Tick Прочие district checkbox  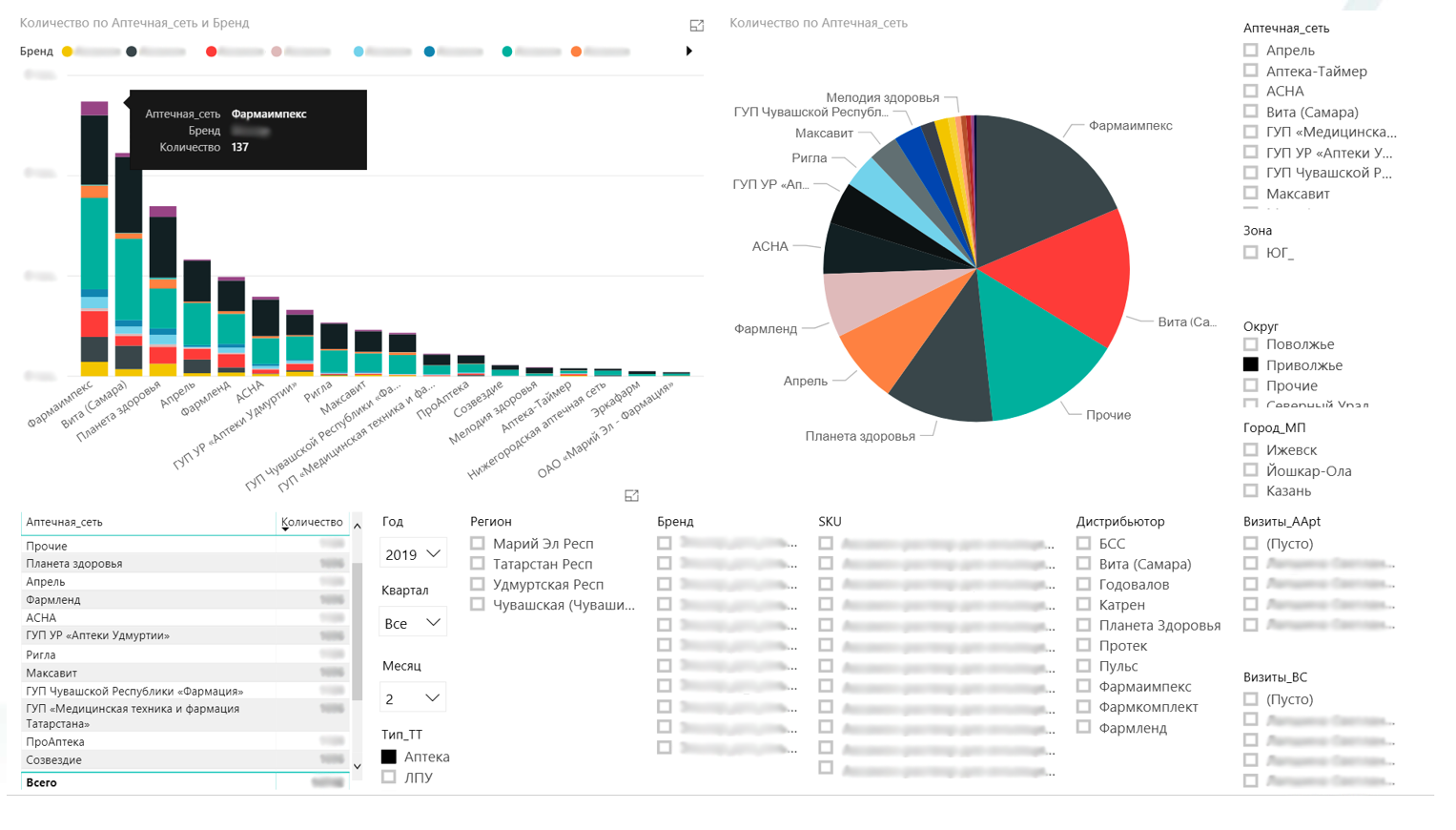[x=1251, y=384]
